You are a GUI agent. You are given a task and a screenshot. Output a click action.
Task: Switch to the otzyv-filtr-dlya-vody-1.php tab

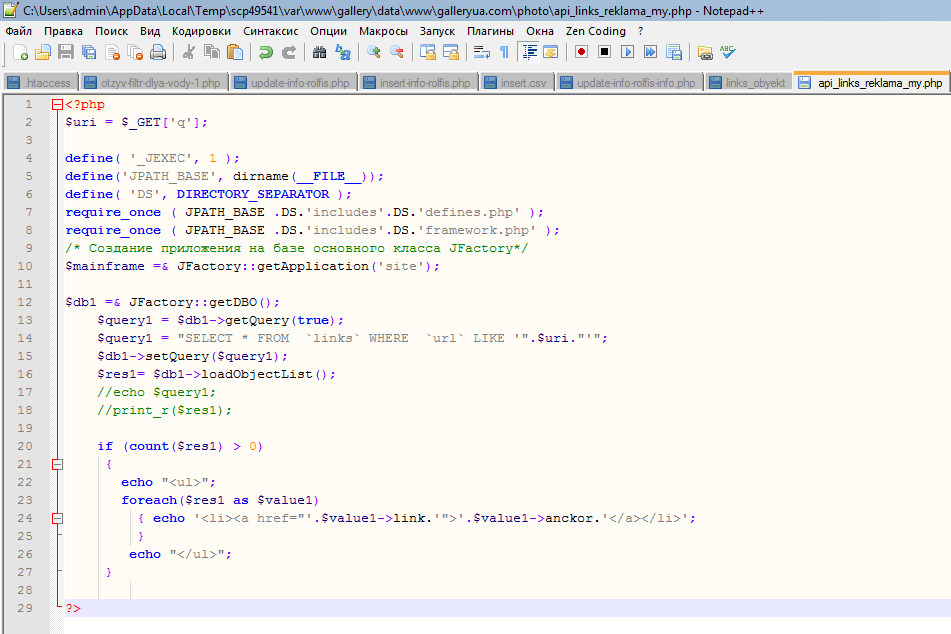pos(153,83)
